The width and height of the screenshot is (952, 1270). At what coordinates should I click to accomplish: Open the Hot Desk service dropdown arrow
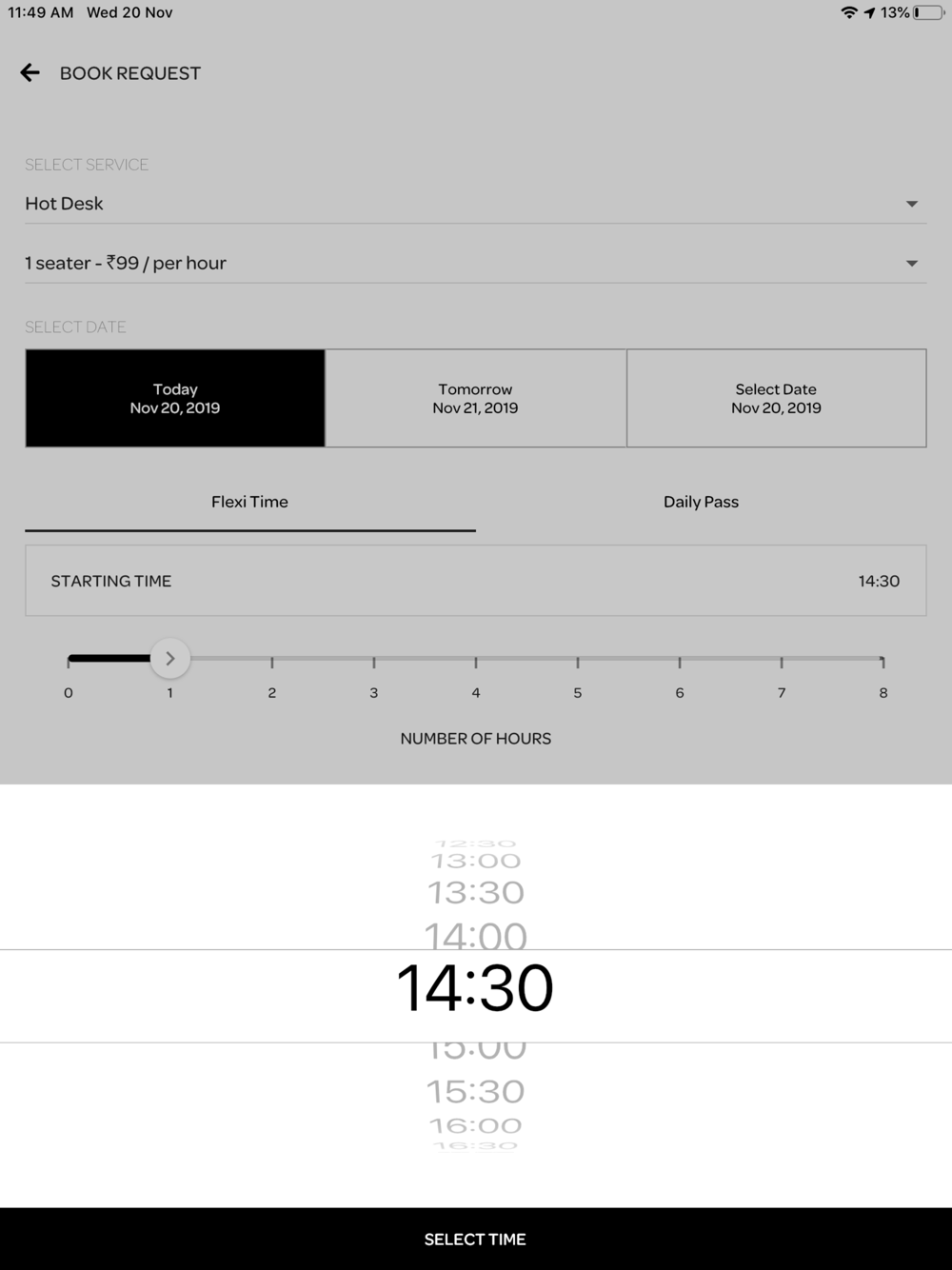tap(911, 204)
